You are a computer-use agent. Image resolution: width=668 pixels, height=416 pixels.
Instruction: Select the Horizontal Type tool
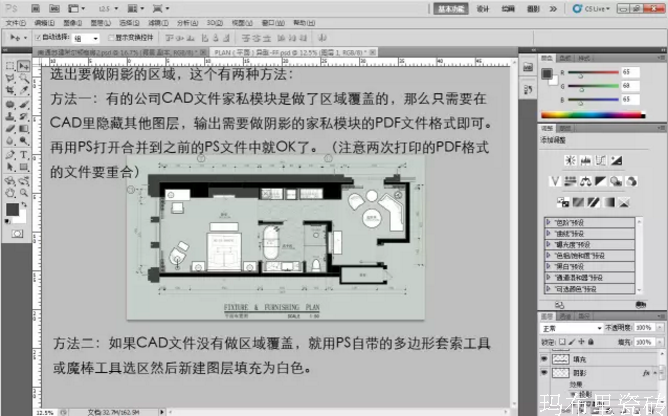(x=24, y=155)
